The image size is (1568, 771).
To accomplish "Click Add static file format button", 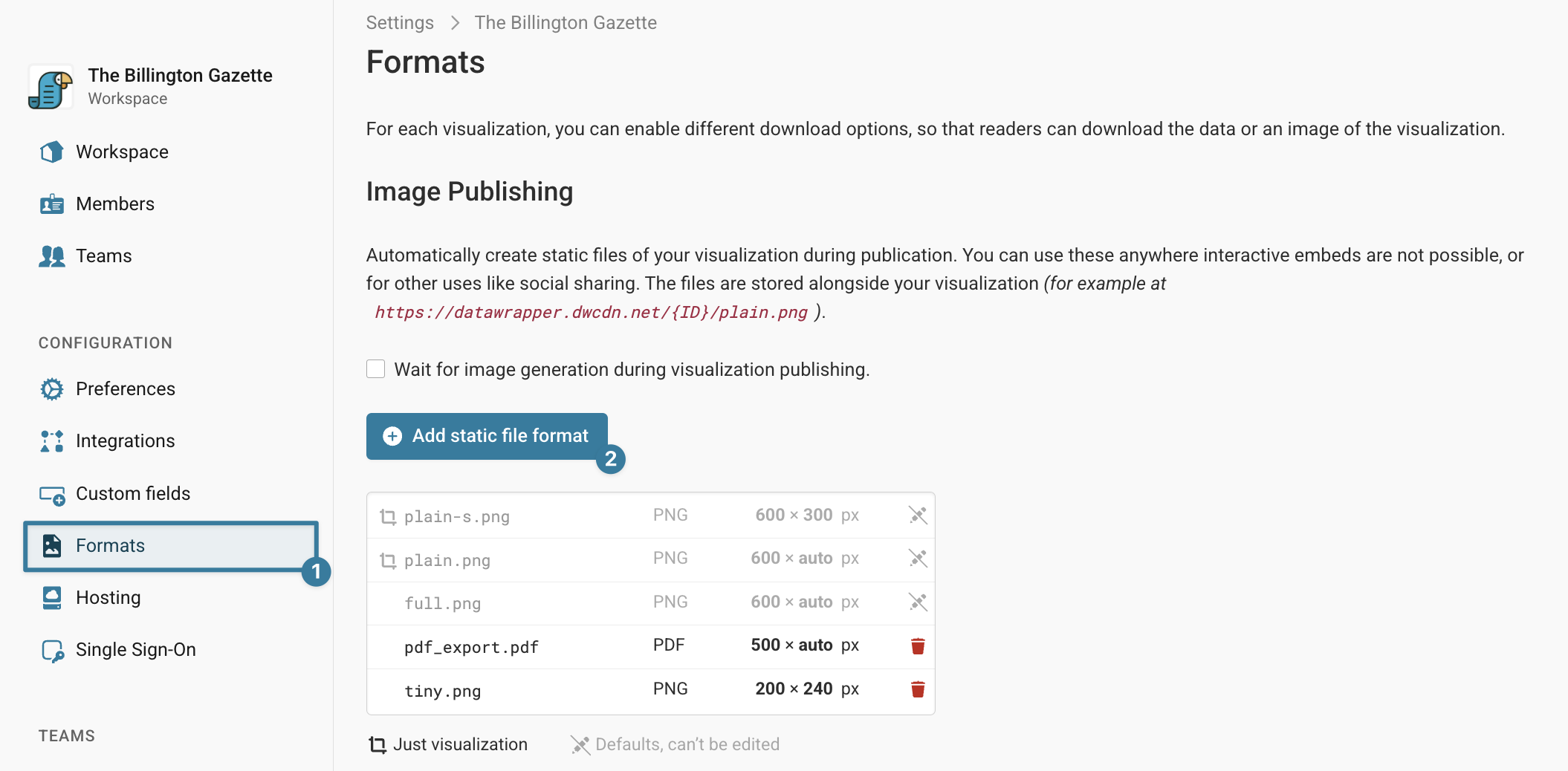I will click(487, 436).
